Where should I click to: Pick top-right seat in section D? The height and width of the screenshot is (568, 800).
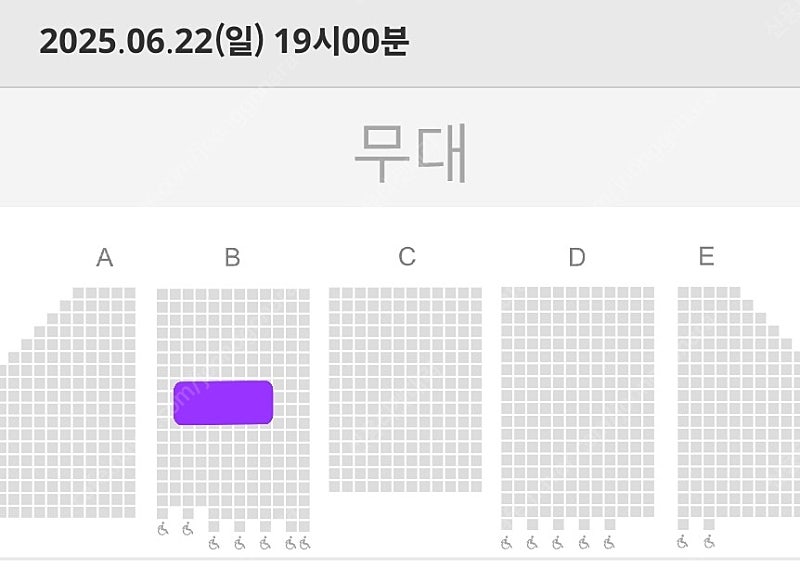click(648, 292)
